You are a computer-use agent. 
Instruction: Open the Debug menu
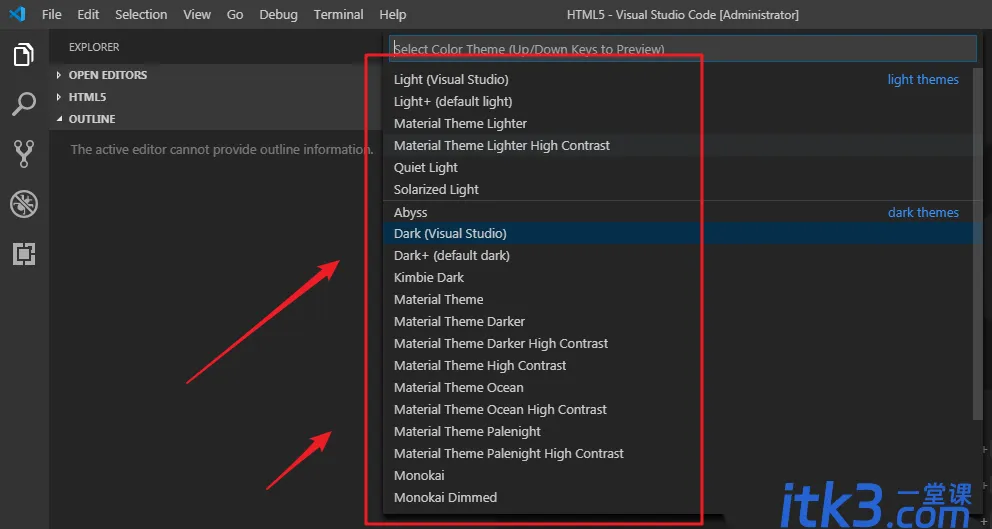[x=278, y=14]
